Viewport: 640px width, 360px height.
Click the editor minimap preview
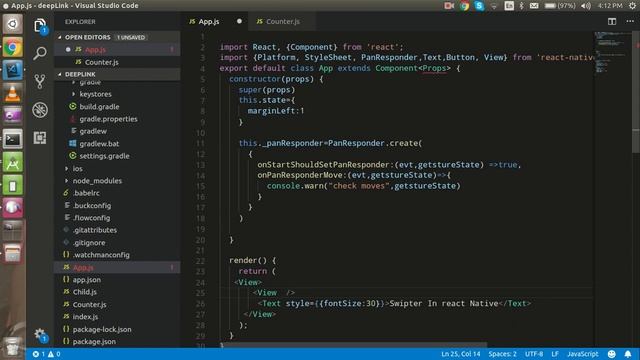pyautogui.click(x=612, y=53)
